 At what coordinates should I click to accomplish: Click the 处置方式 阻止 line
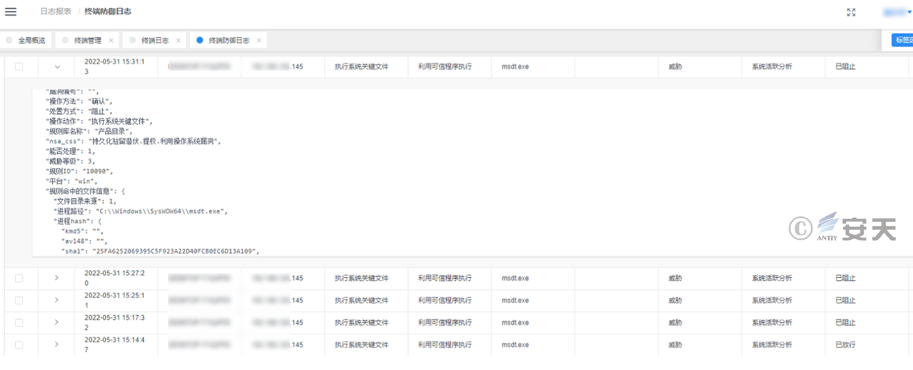79,111
